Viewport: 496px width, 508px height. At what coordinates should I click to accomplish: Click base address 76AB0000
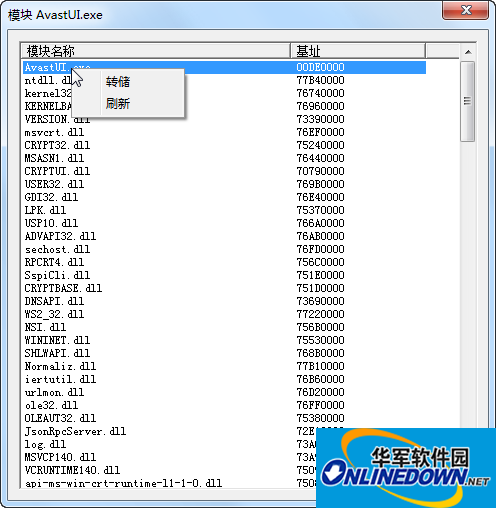pyautogui.click(x=320, y=236)
